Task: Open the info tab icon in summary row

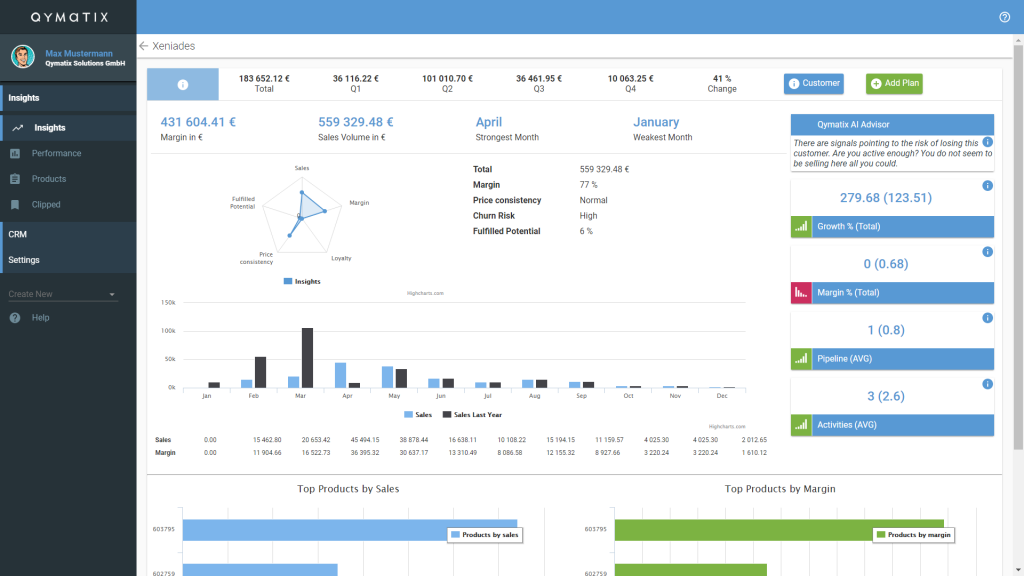Action: 183,84
